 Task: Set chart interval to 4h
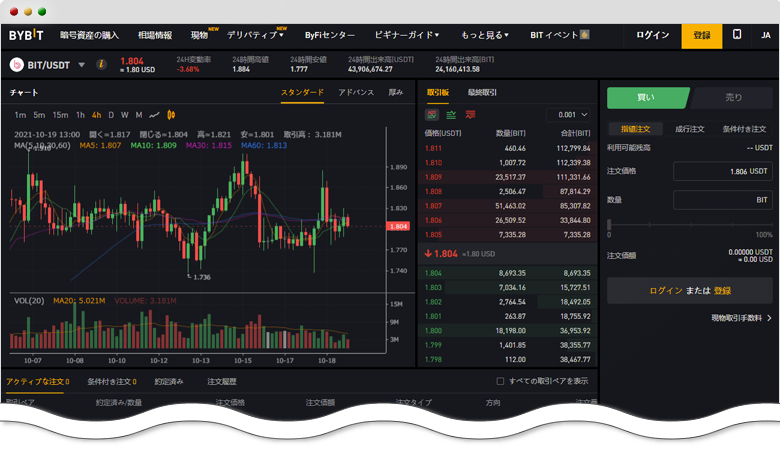click(96, 115)
